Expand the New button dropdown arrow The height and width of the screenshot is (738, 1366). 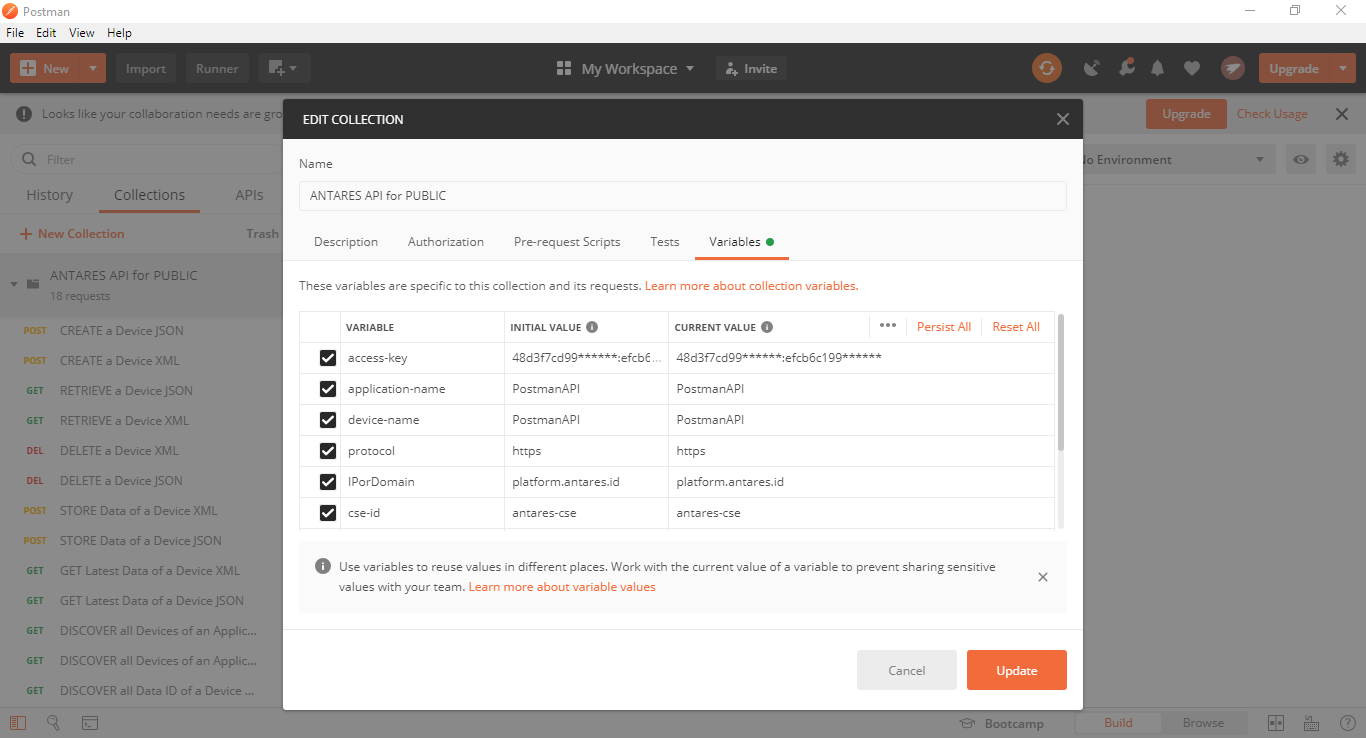click(x=93, y=68)
